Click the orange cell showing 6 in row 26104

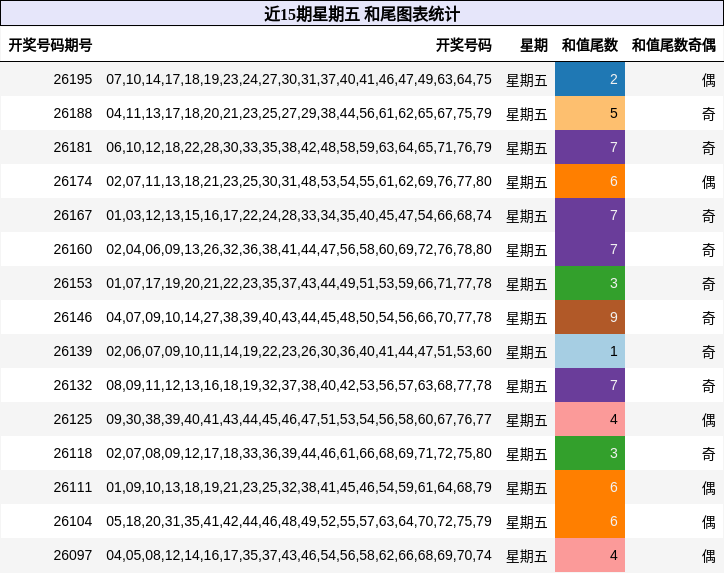590,522
